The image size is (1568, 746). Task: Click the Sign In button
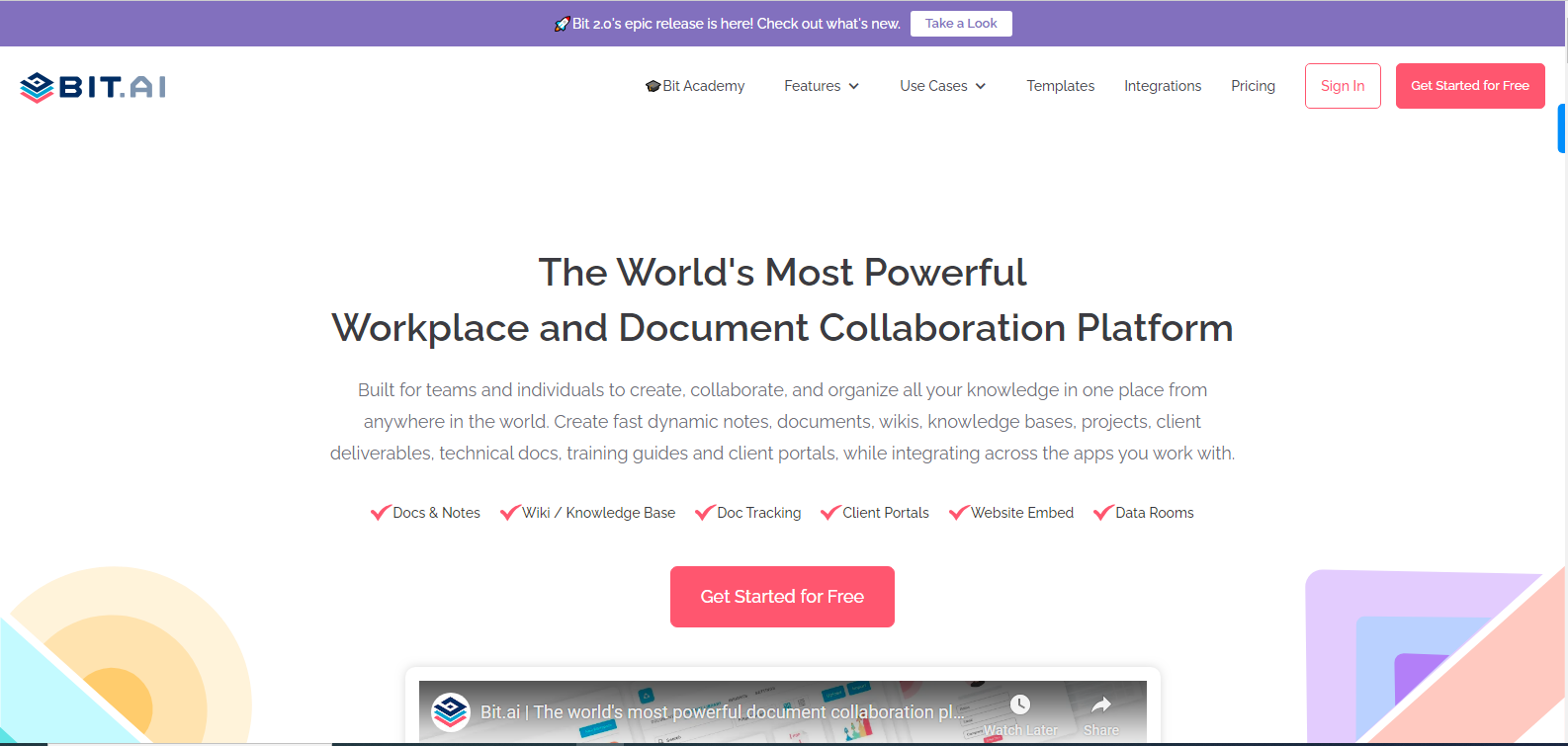coord(1343,86)
